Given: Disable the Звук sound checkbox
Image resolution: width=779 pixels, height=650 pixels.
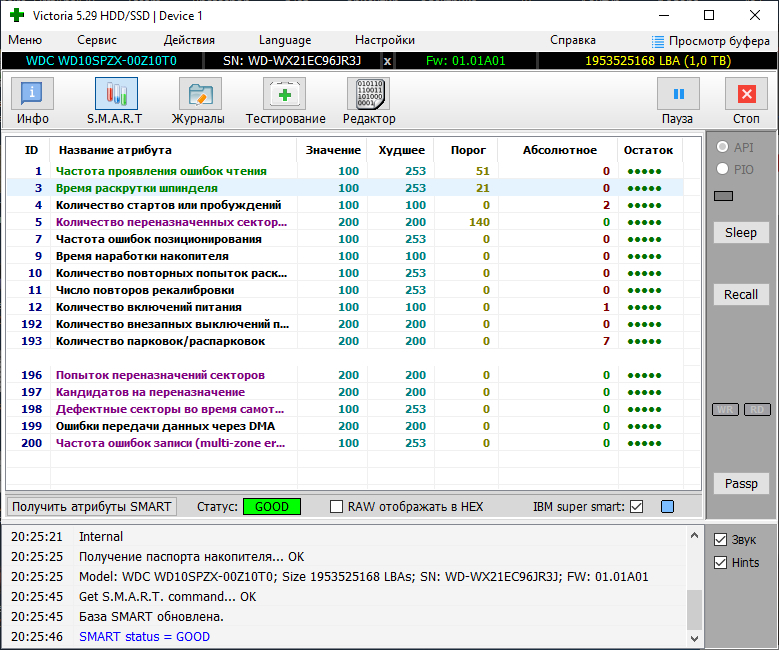Looking at the screenshot, I should [720, 540].
